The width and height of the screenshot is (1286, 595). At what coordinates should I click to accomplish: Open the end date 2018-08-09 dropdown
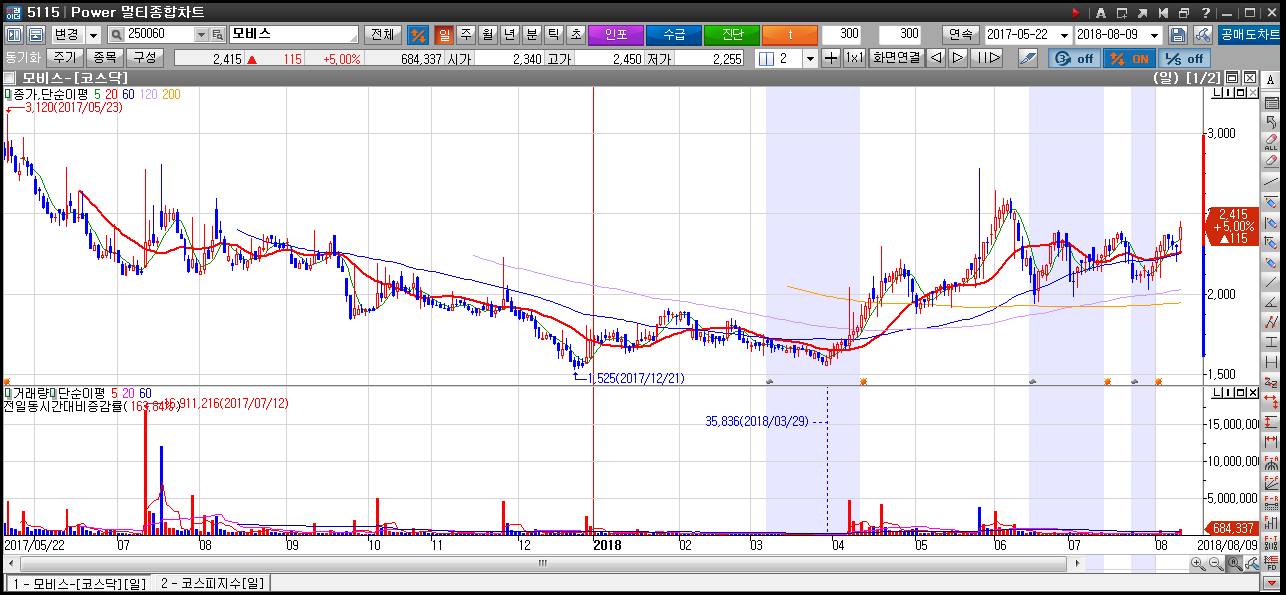point(1156,34)
